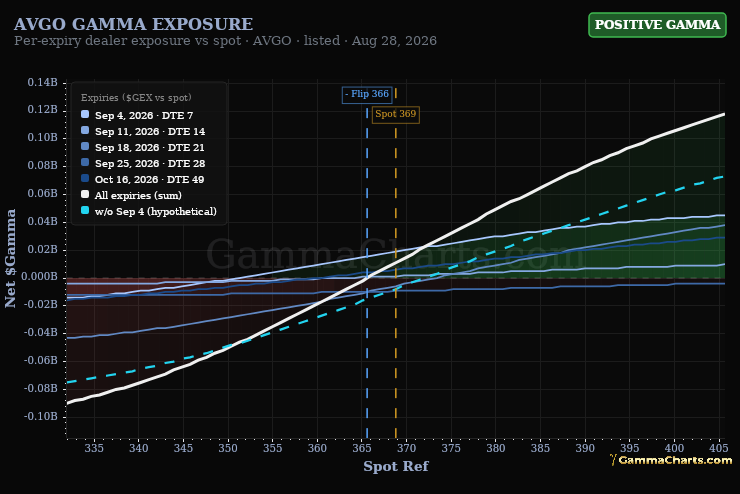This screenshot has width=740, height=494.
Task: Click the Sep 4, 2026 legend swatch
Action: [85, 114]
